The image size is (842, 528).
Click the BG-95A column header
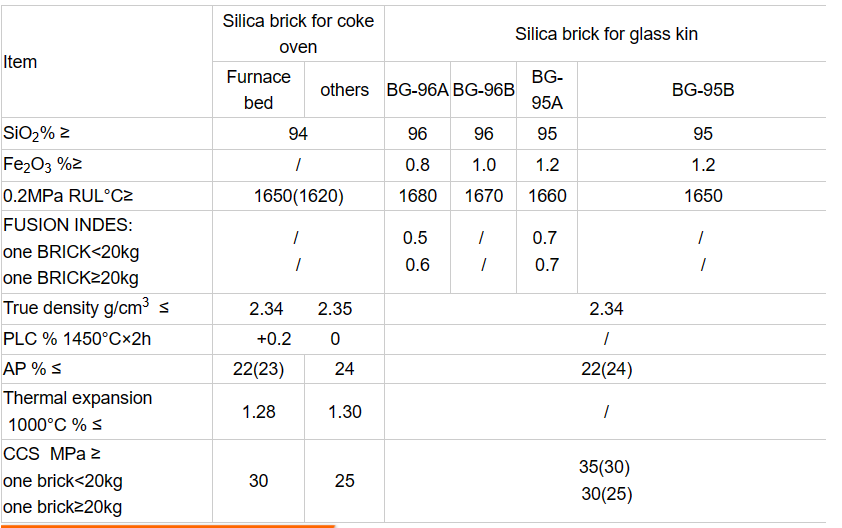pos(547,90)
